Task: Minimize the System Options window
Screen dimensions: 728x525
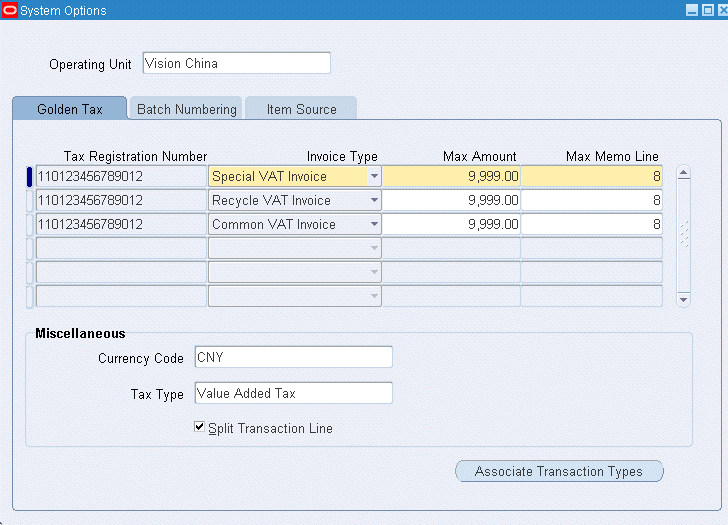Action: click(x=692, y=10)
